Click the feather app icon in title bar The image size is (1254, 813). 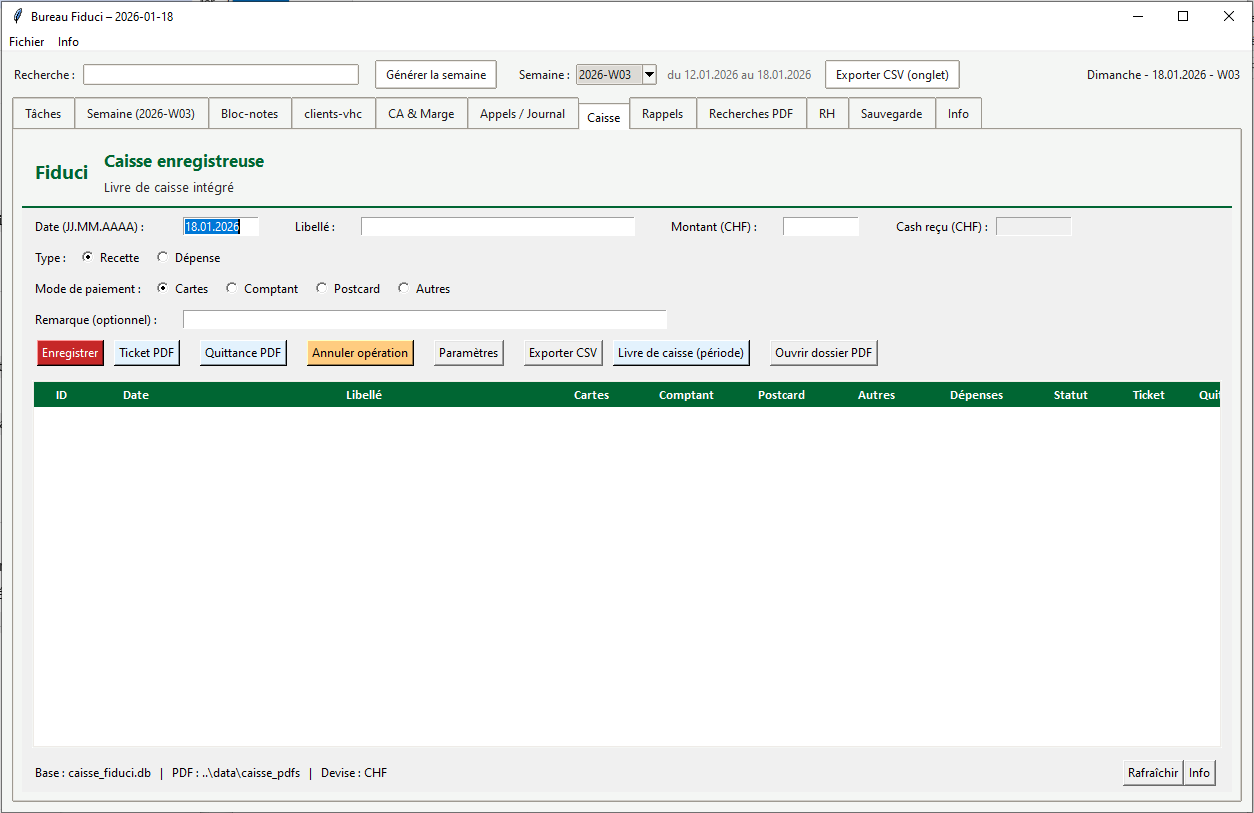17,16
